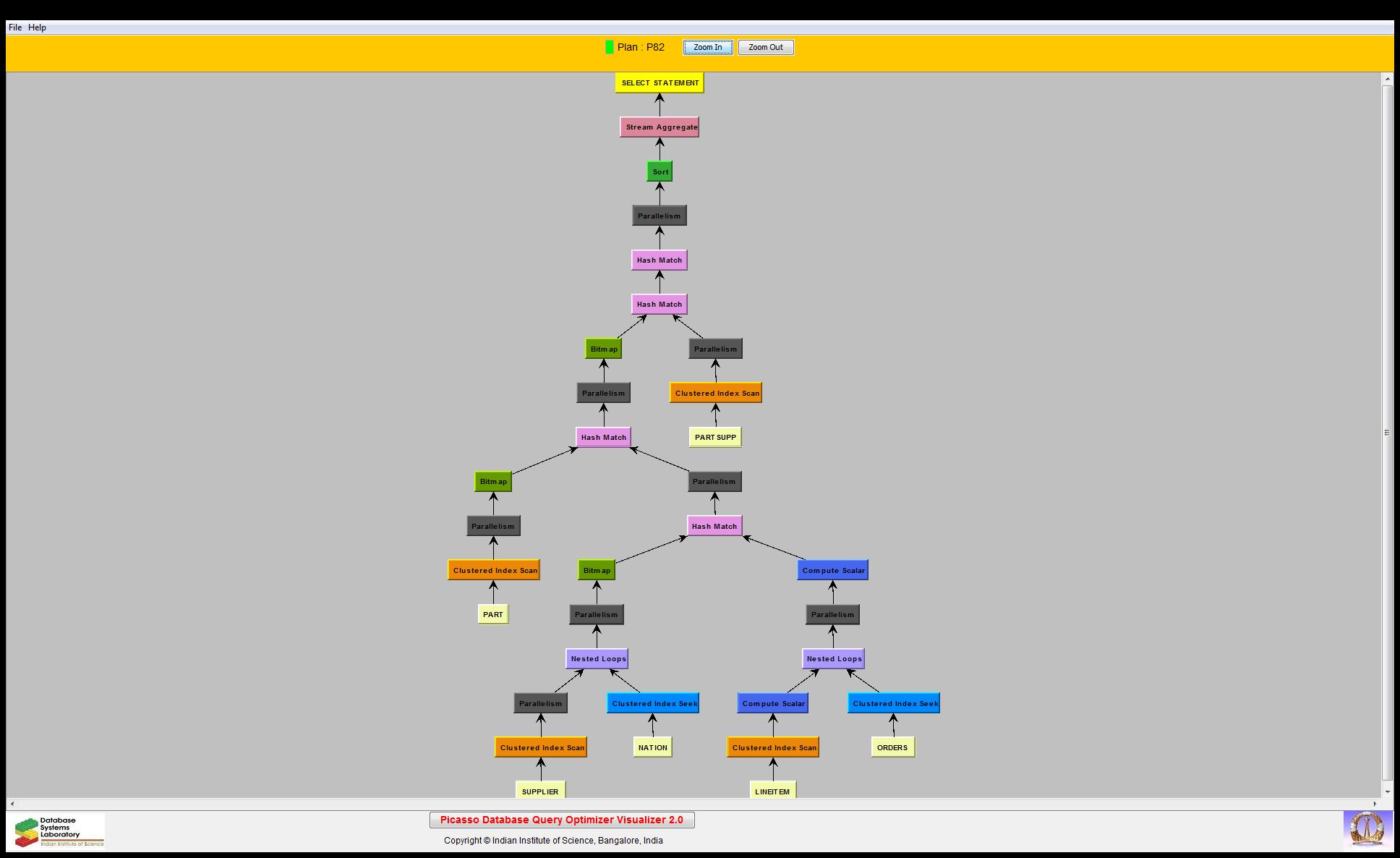
Task: Click the ORDERS table node
Action: [892, 747]
